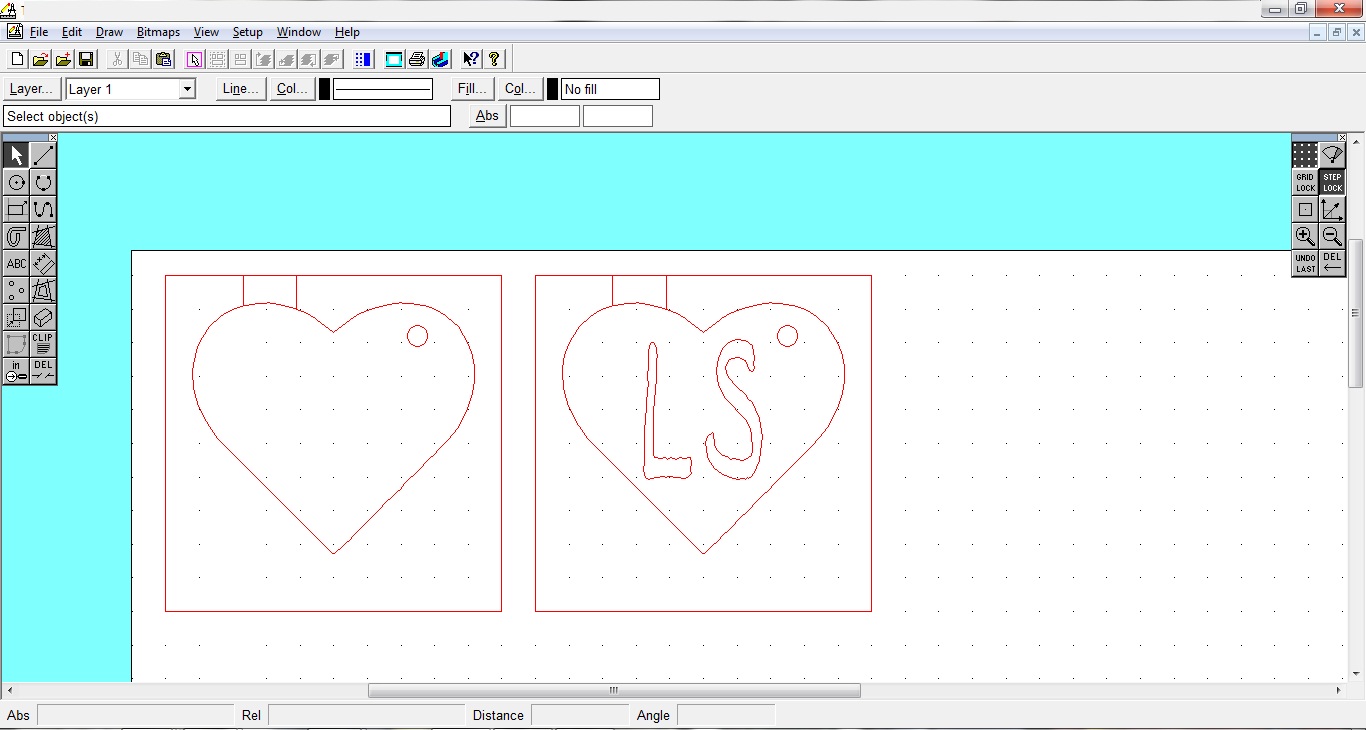Choose the hatched area Fill tool
Viewport: 1366px width, 730px height.
point(43,236)
